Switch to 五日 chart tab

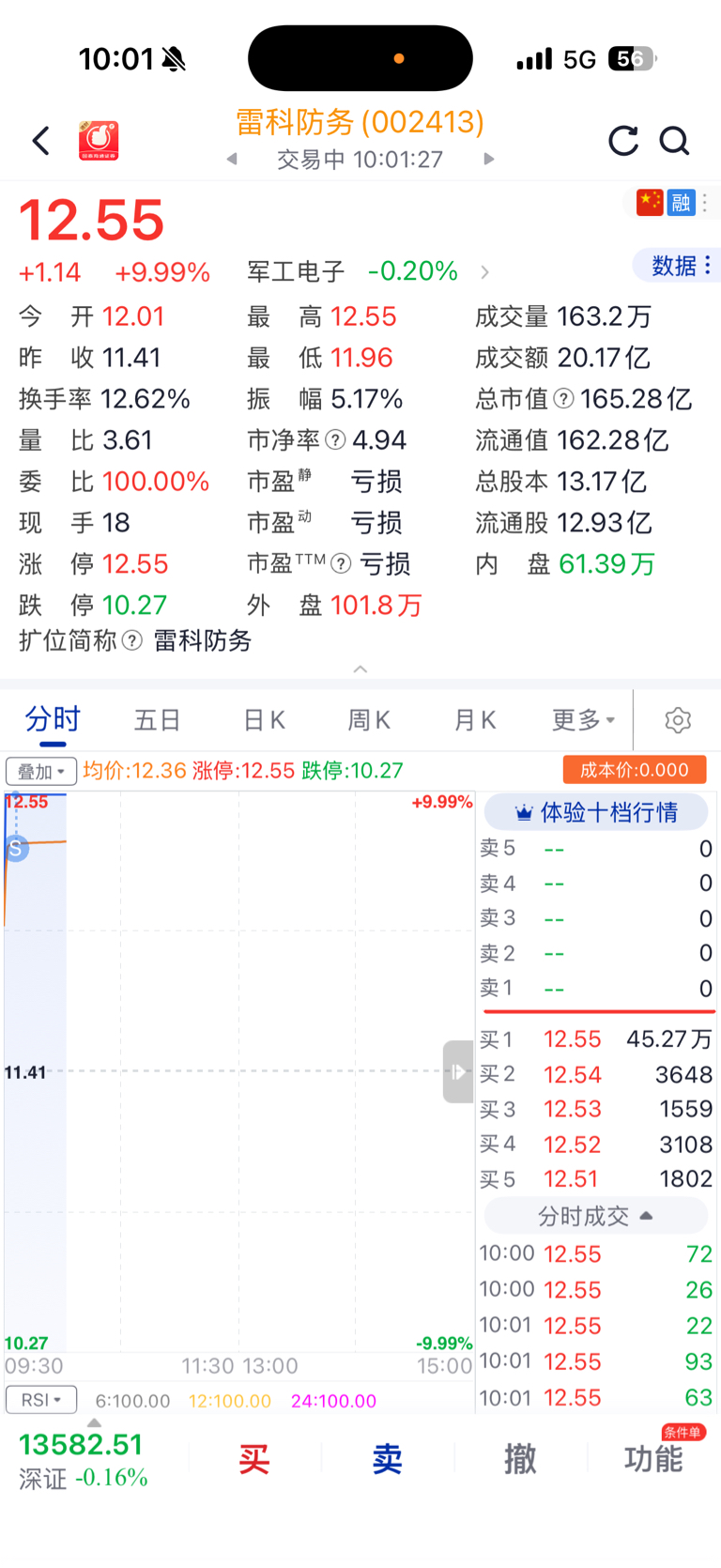pos(157,720)
